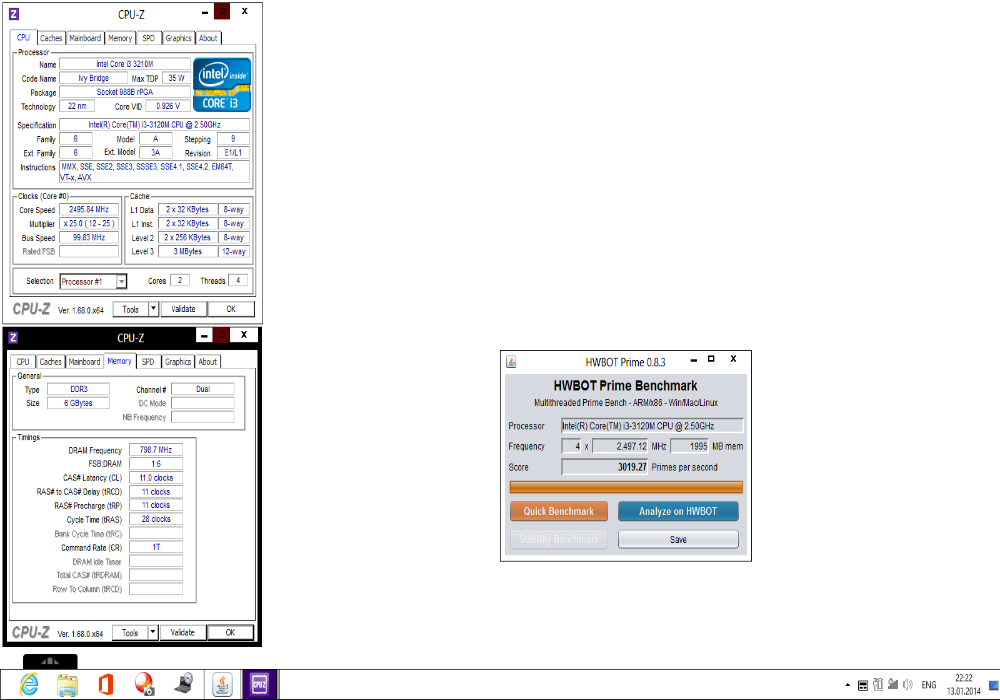Screen dimensions: 1000x700
Task: Activate the CPU-Z taskbar icon
Action: 260,685
